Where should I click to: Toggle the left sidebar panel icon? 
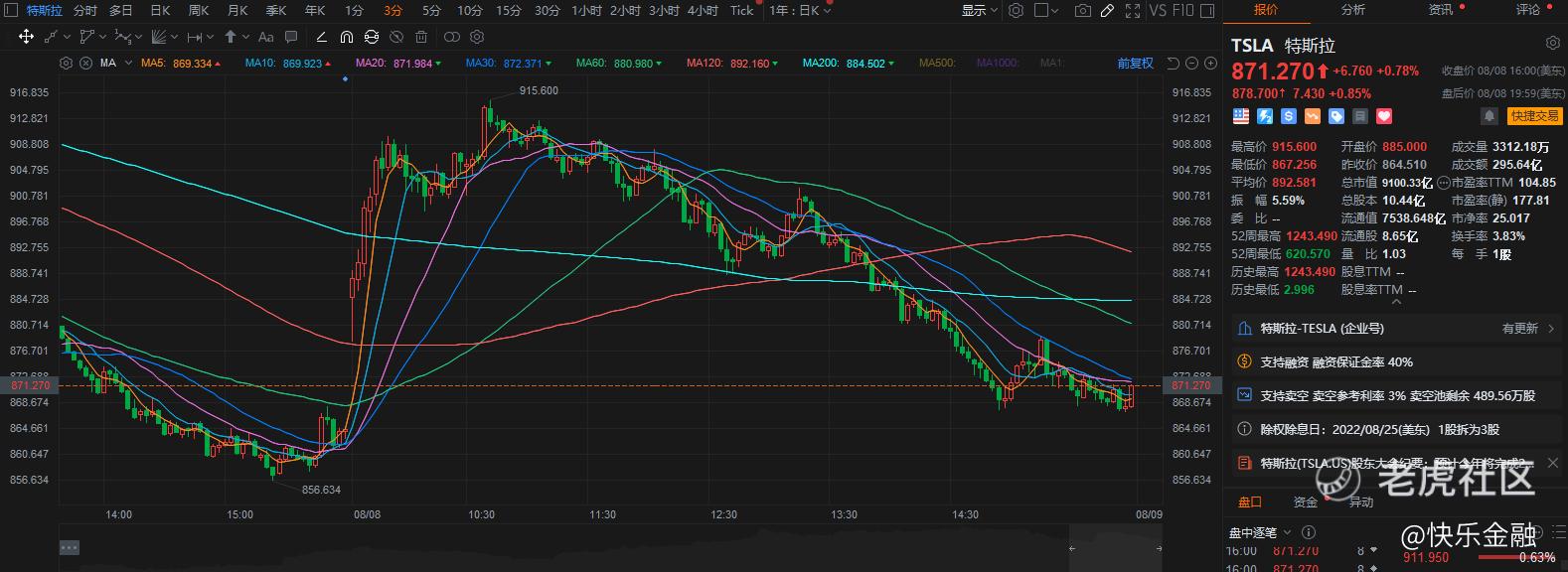(x=9, y=10)
